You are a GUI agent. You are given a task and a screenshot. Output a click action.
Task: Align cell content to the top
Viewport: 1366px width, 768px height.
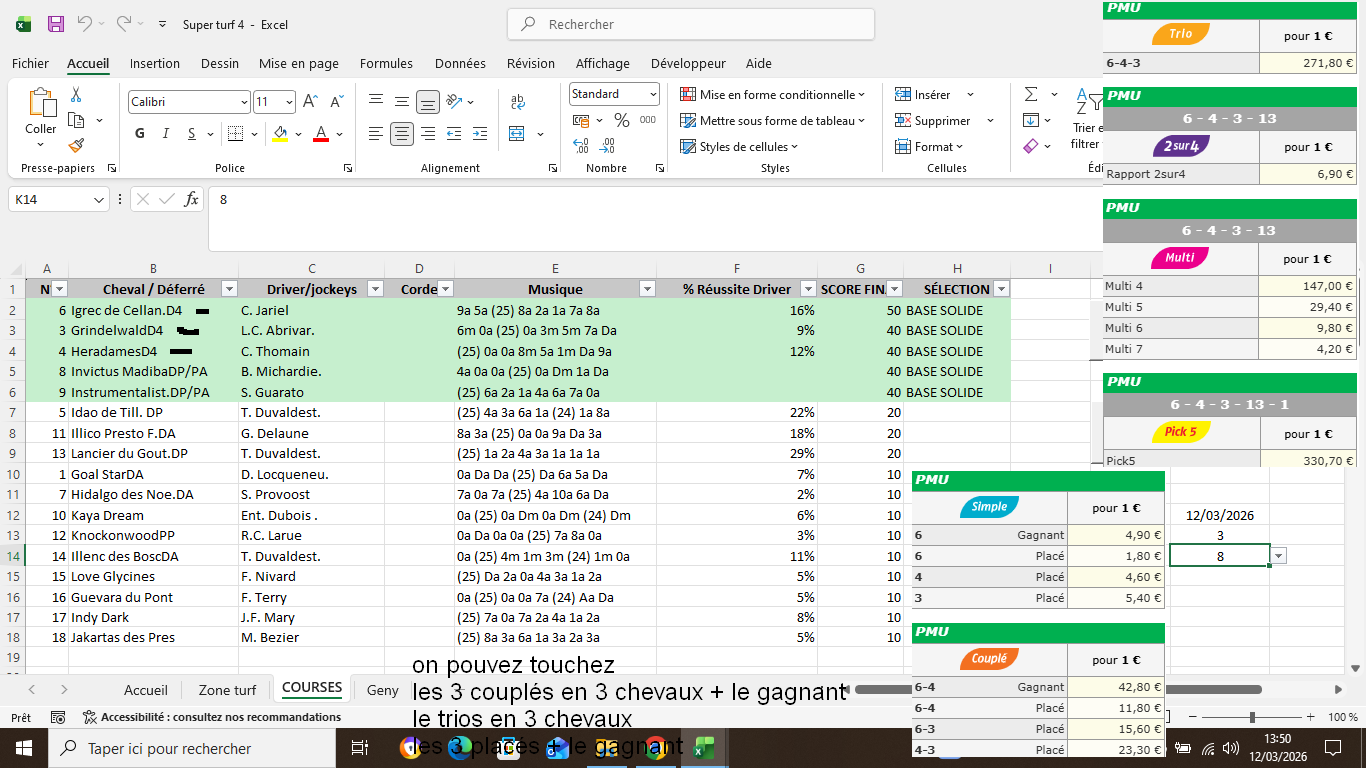375,101
